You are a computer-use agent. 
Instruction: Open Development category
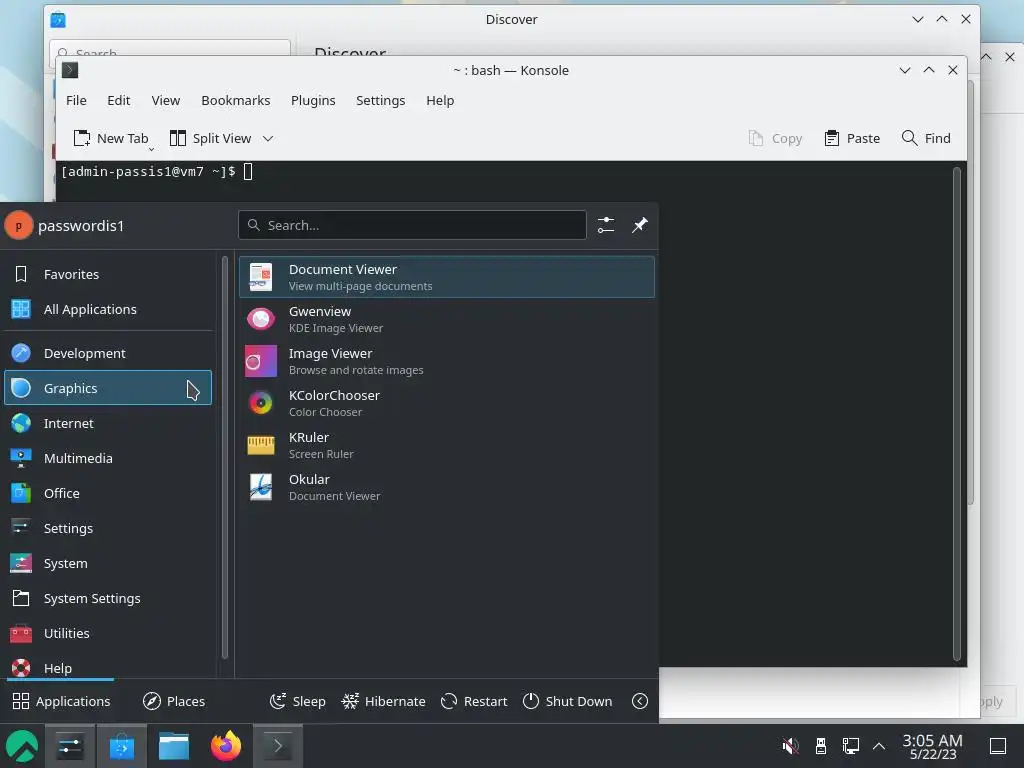pos(108,353)
